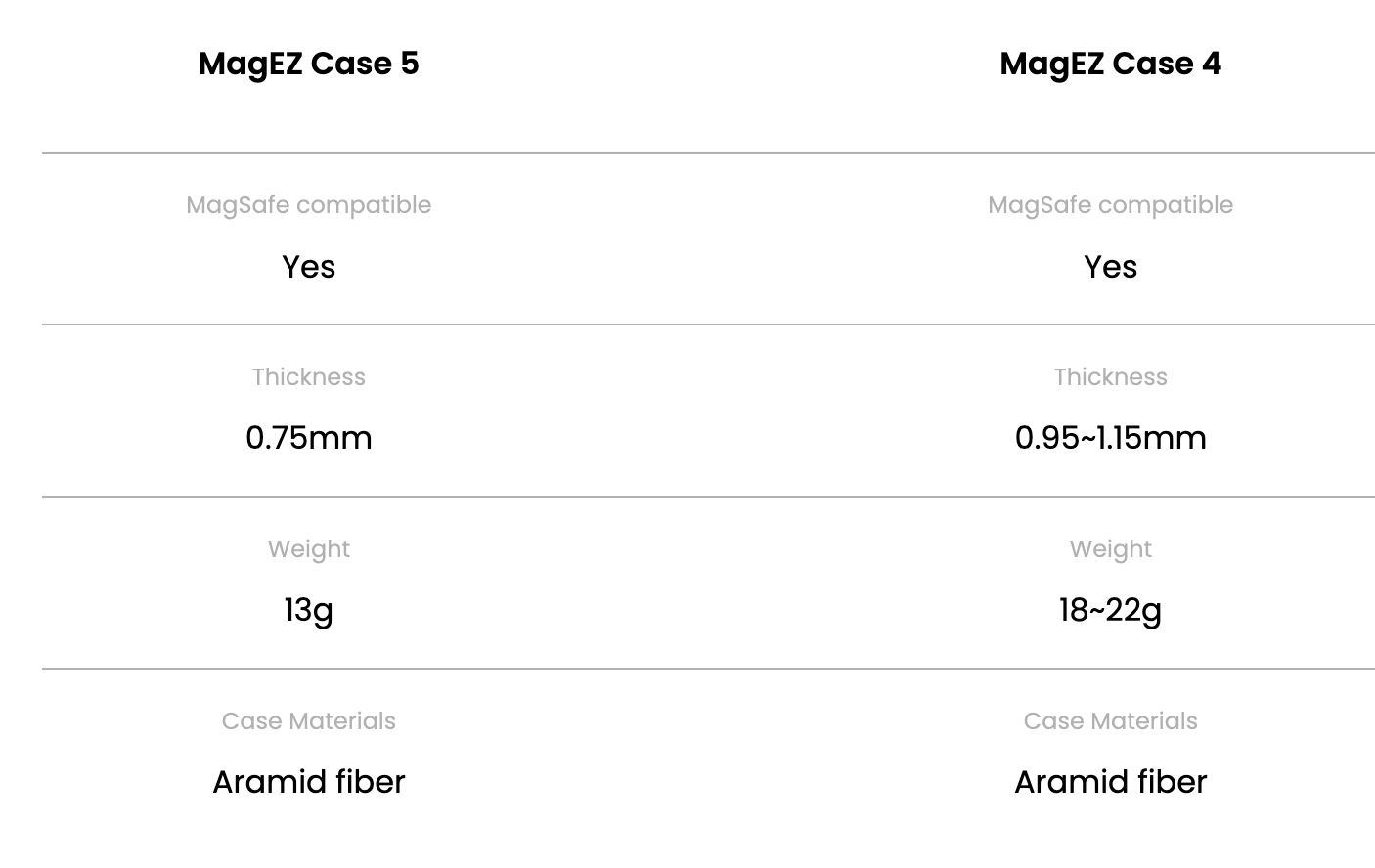Click the 0.95~1.15mm thickness value
The height and width of the screenshot is (868, 1375).
pyautogui.click(x=1110, y=438)
